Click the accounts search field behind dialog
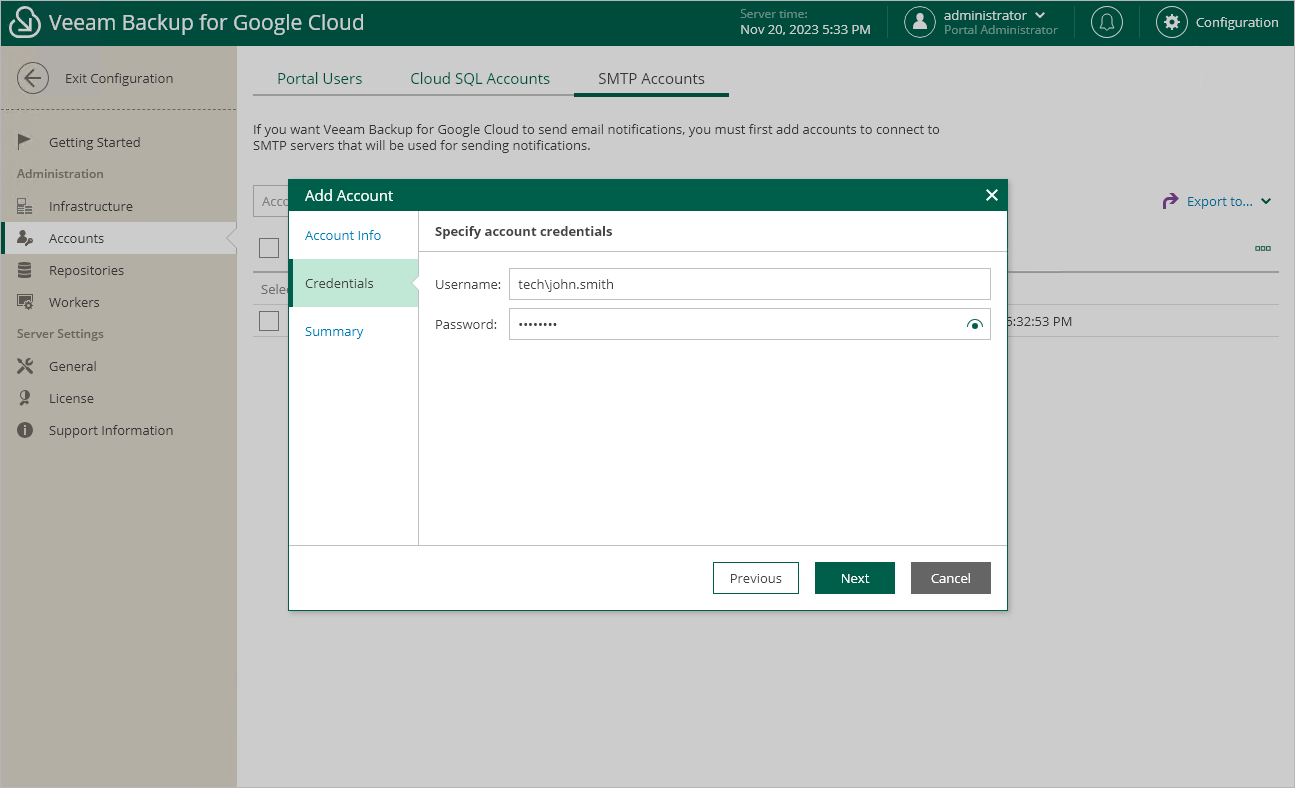 pyautogui.click(x=271, y=201)
